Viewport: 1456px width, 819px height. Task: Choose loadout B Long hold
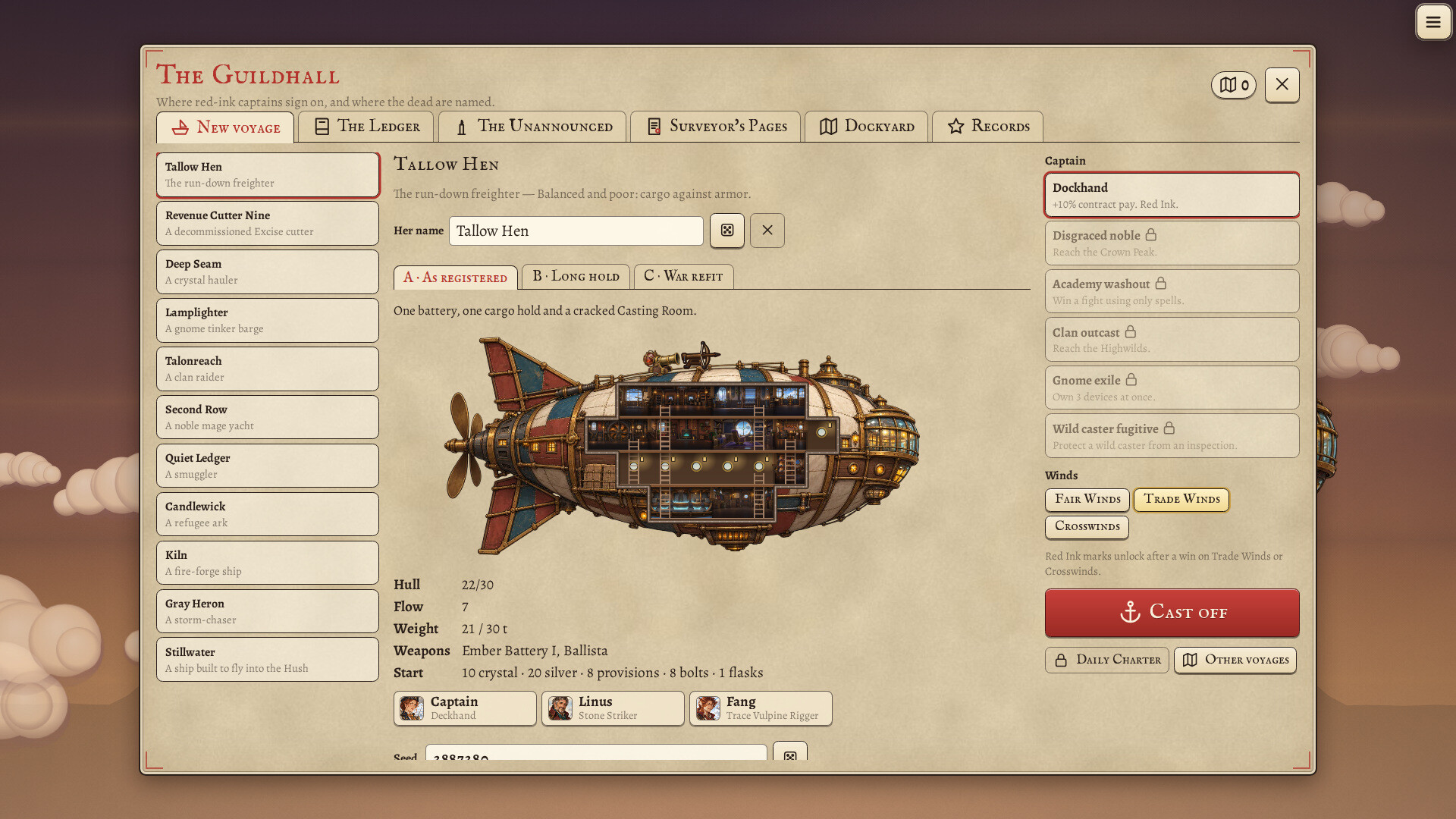(x=576, y=276)
